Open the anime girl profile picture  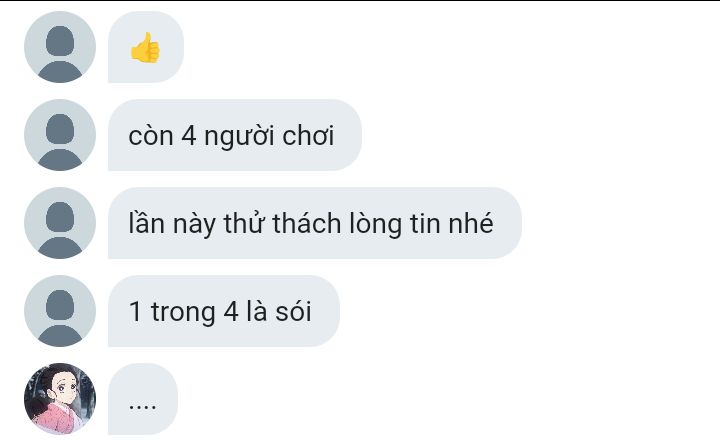pos(60,399)
